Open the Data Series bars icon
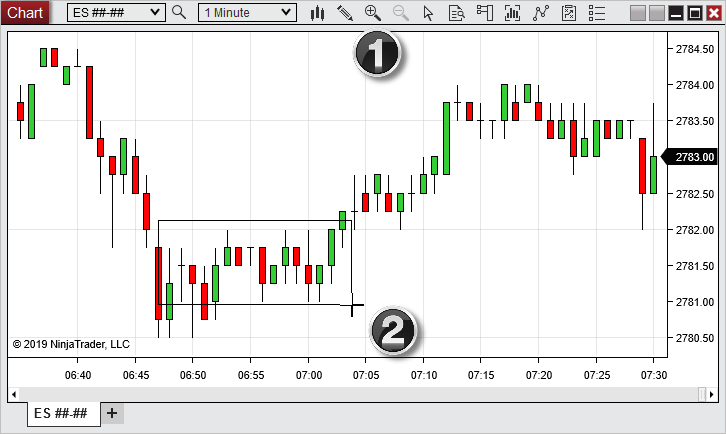This screenshot has height=434, width=726. click(512, 13)
